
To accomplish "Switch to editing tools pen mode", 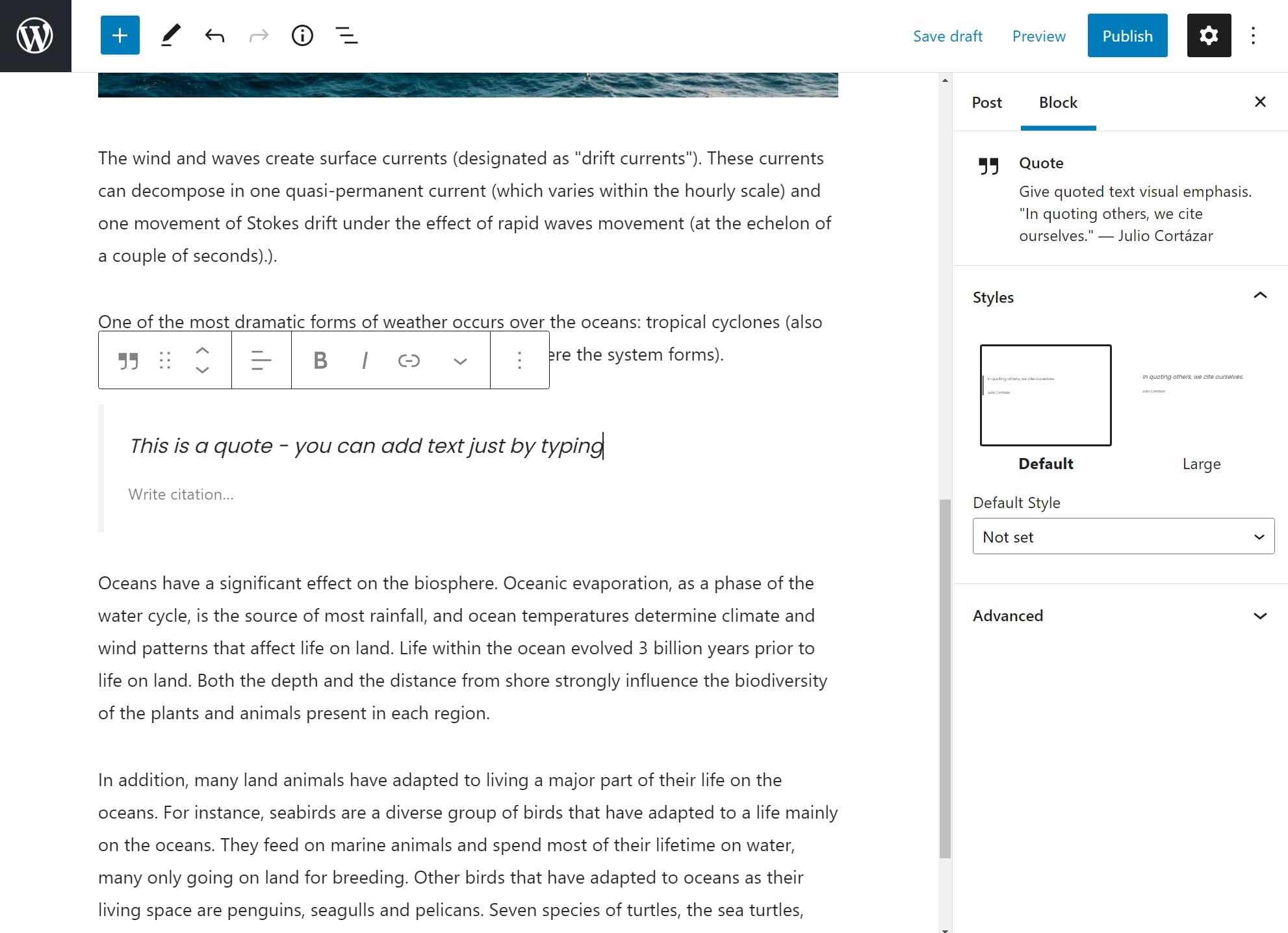I will pos(170,35).
